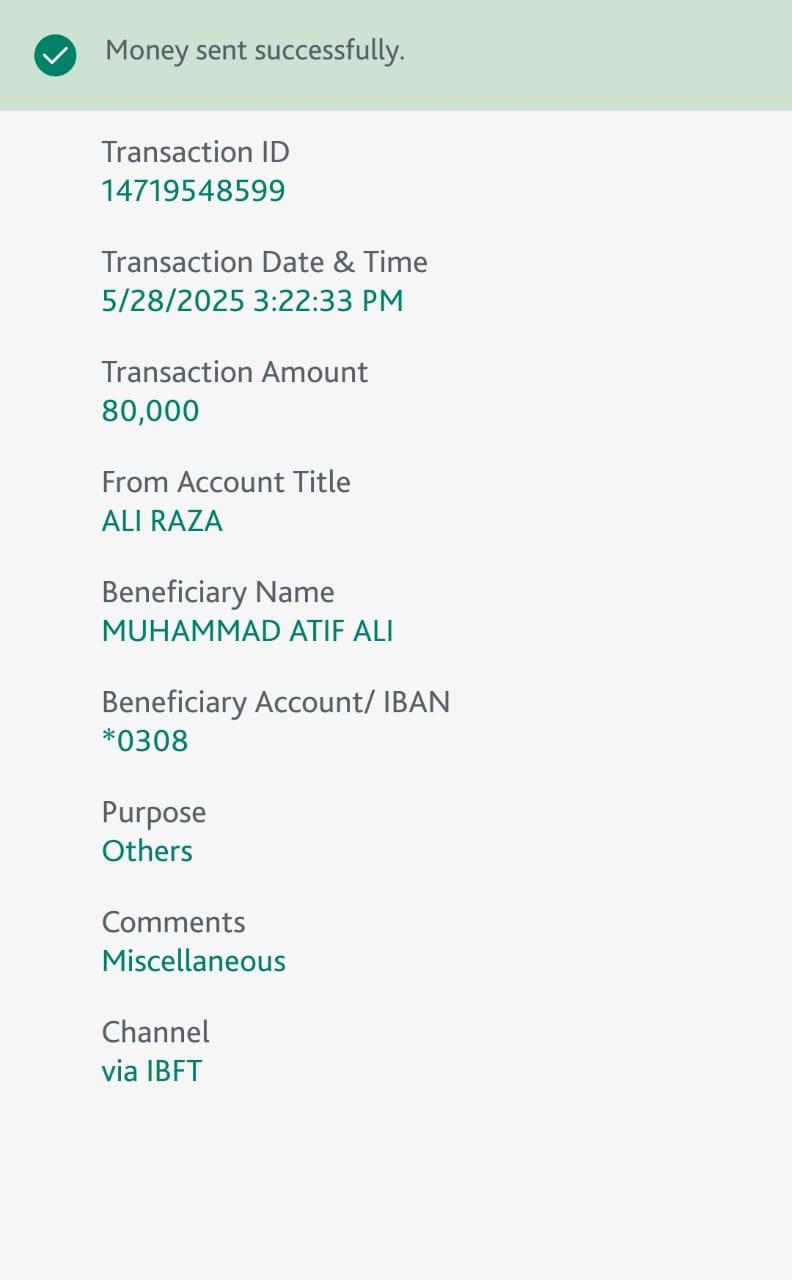
Task: Select the 5/28/2025 3:22:33 PM timestamp
Action: tap(252, 301)
